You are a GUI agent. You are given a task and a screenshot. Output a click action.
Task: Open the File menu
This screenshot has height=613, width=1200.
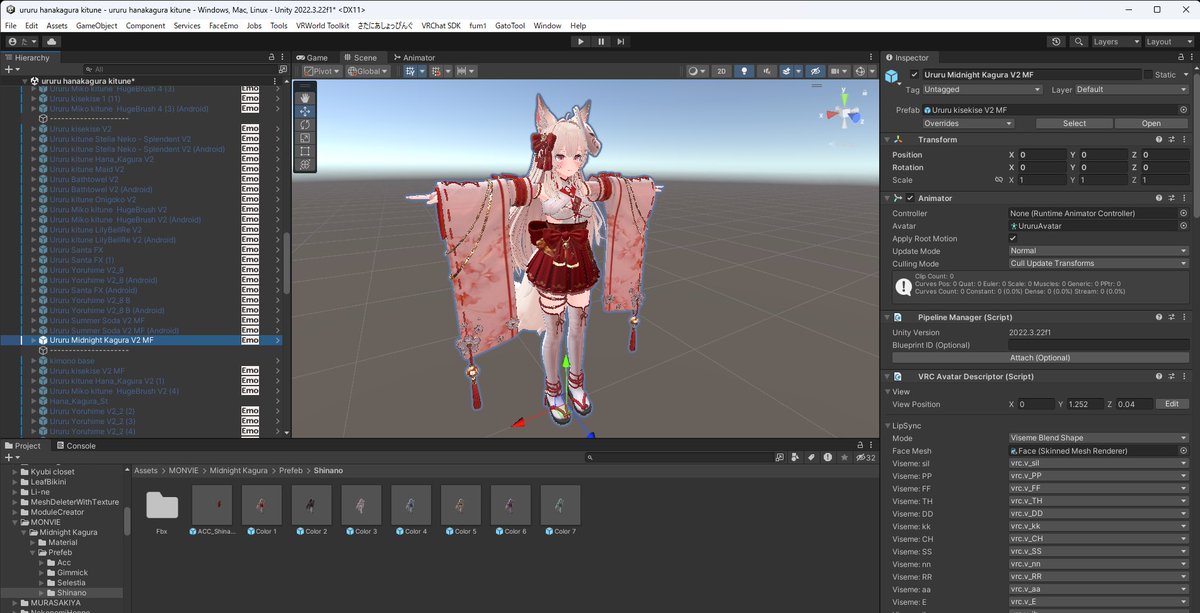(x=10, y=25)
